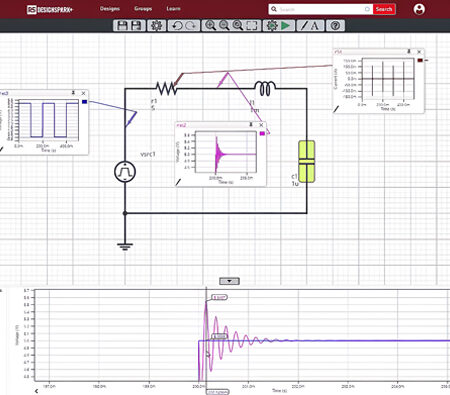
Task: Collapse the bottom waveform panel arrow
Action: [229, 281]
